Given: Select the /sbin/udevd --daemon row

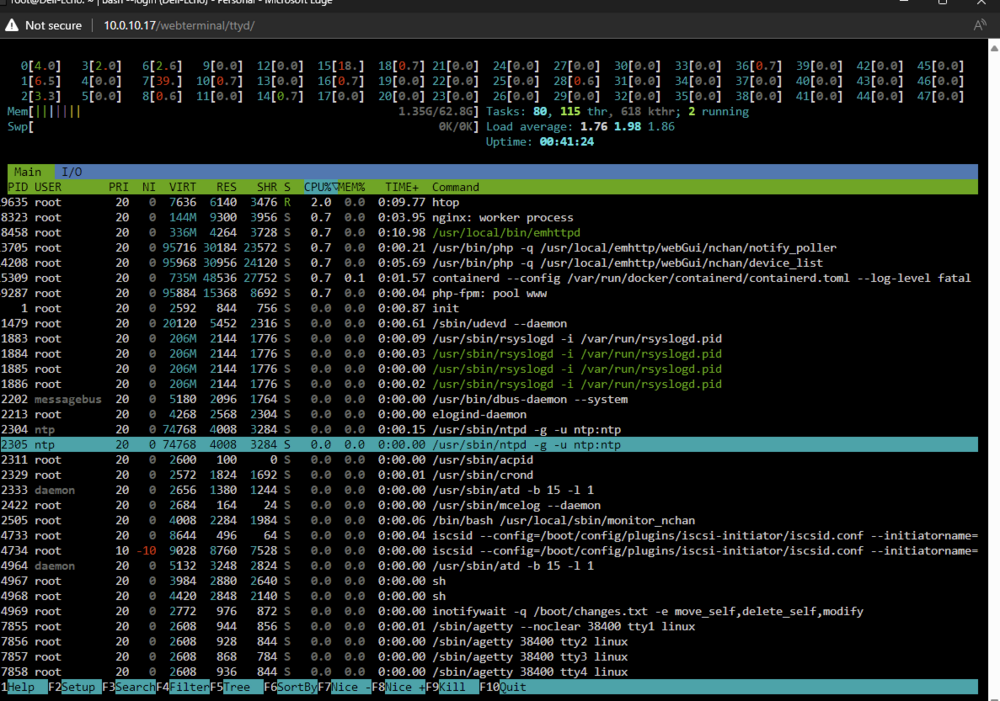Looking at the screenshot, I should click(489, 323).
